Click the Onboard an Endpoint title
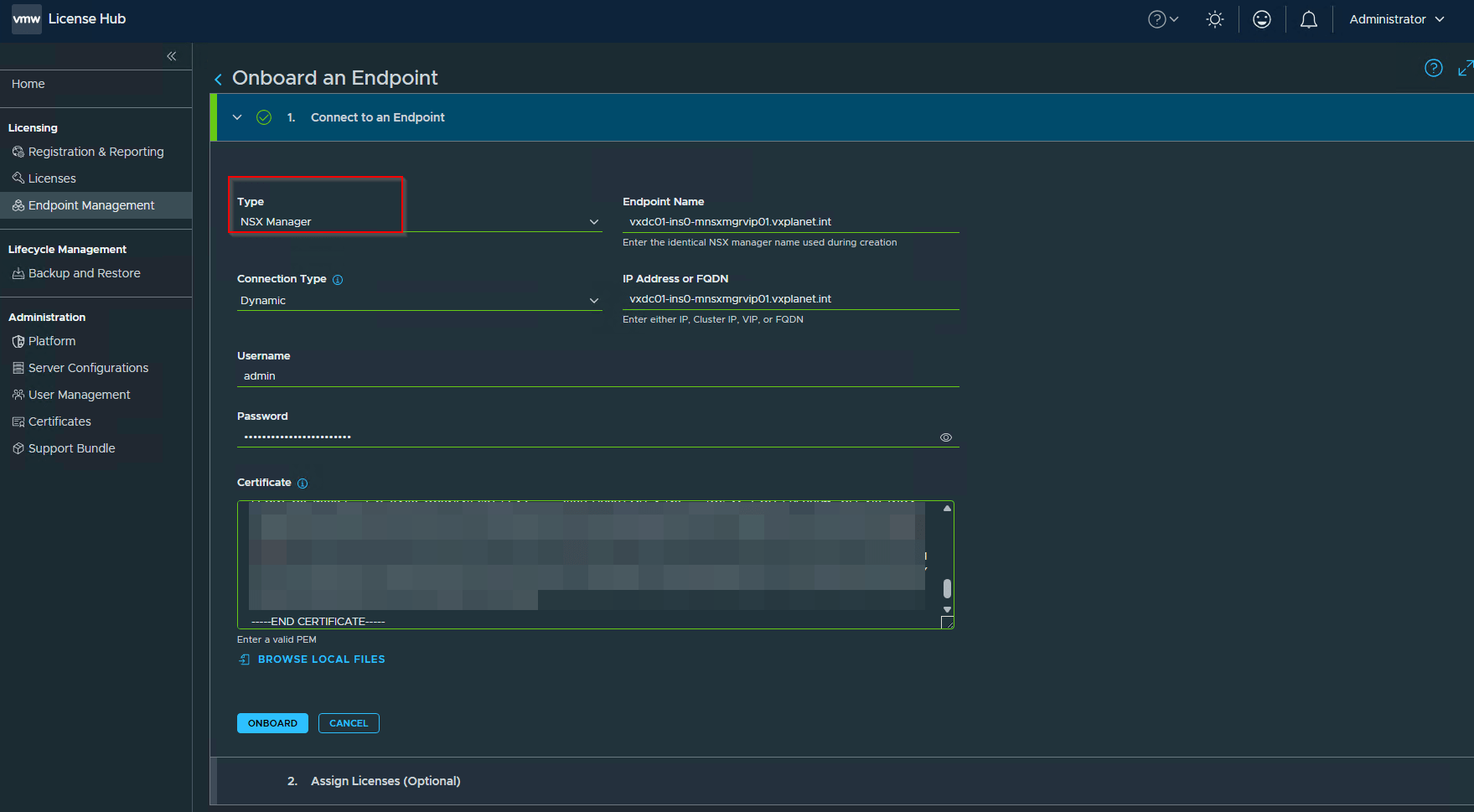This screenshot has width=1474, height=812. pos(335,78)
